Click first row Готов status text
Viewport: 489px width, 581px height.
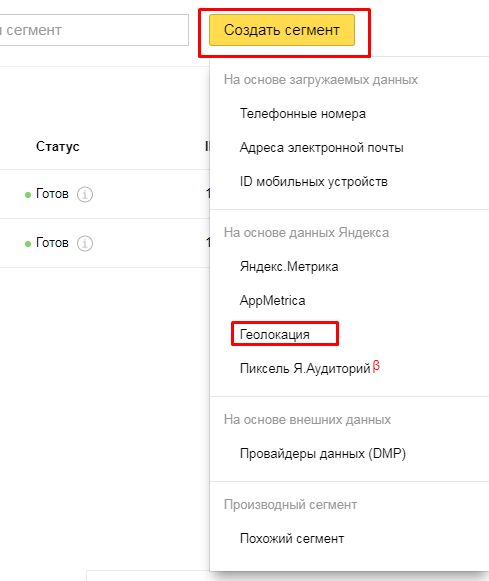(52, 194)
